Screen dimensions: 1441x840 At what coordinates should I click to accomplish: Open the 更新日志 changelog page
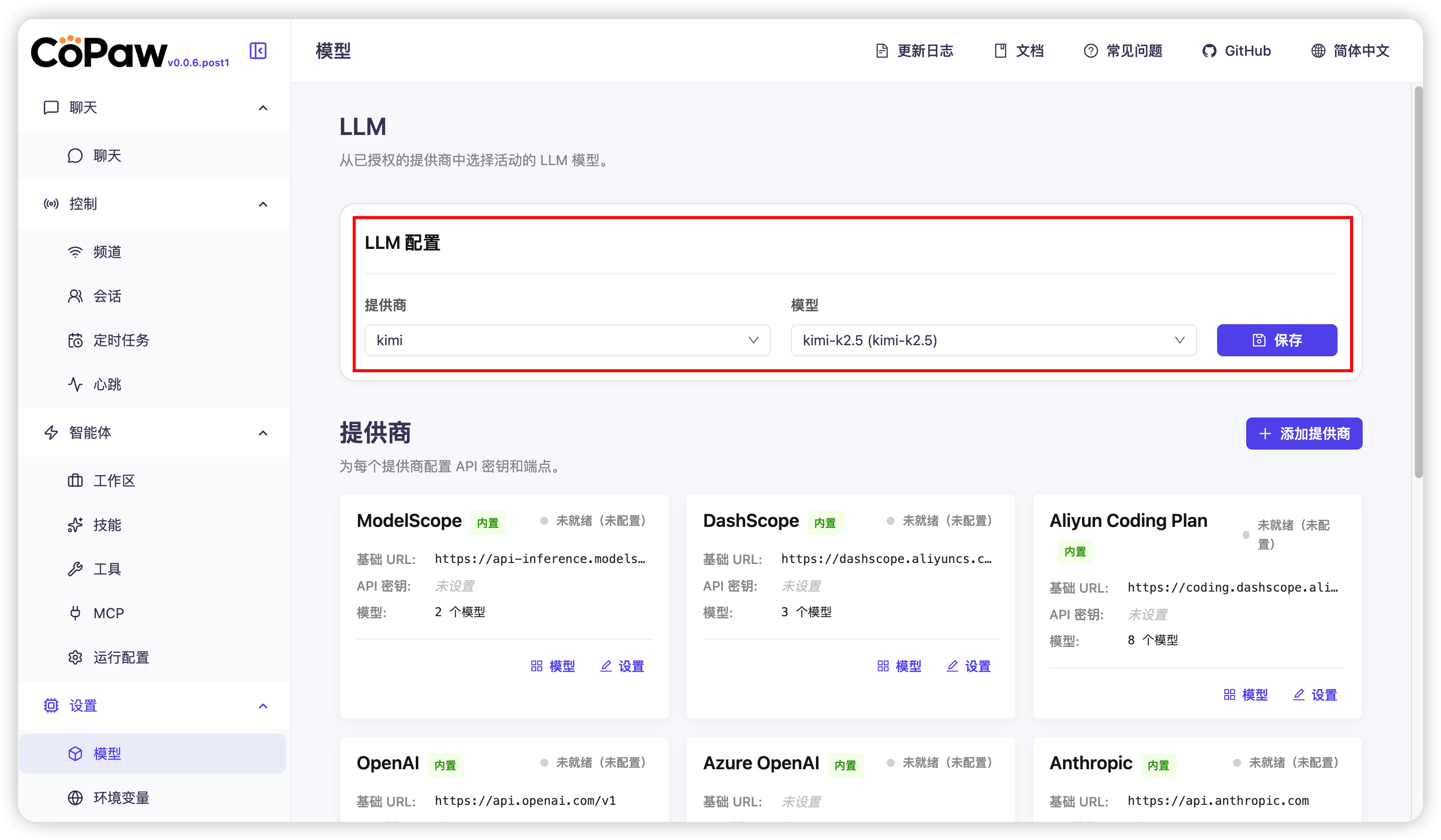[x=914, y=51]
